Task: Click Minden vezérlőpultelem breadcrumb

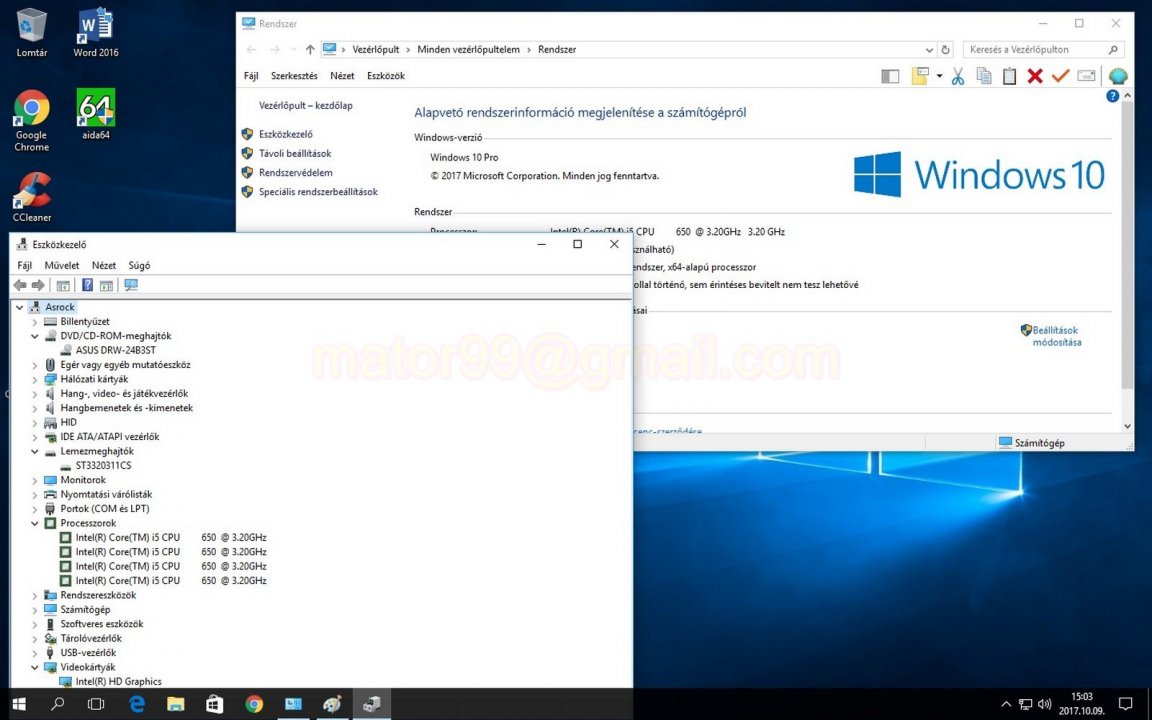Action: (468, 49)
